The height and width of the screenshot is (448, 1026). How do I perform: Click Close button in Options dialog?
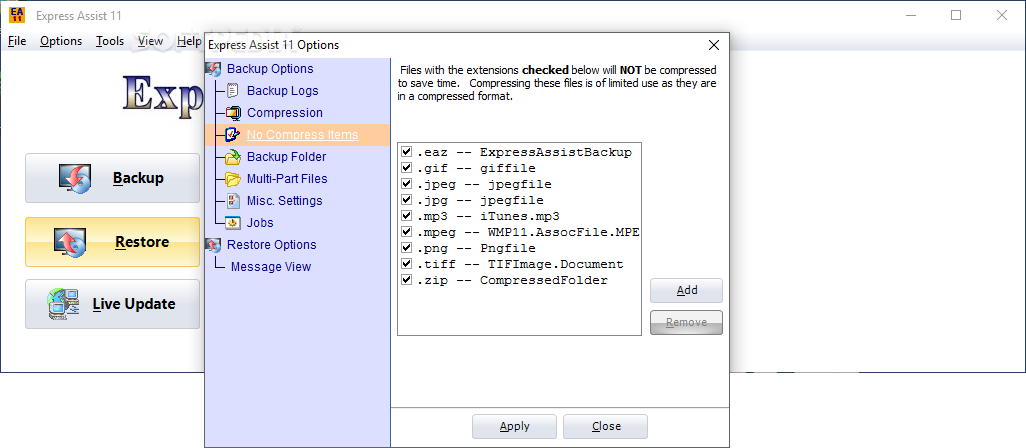pos(606,426)
